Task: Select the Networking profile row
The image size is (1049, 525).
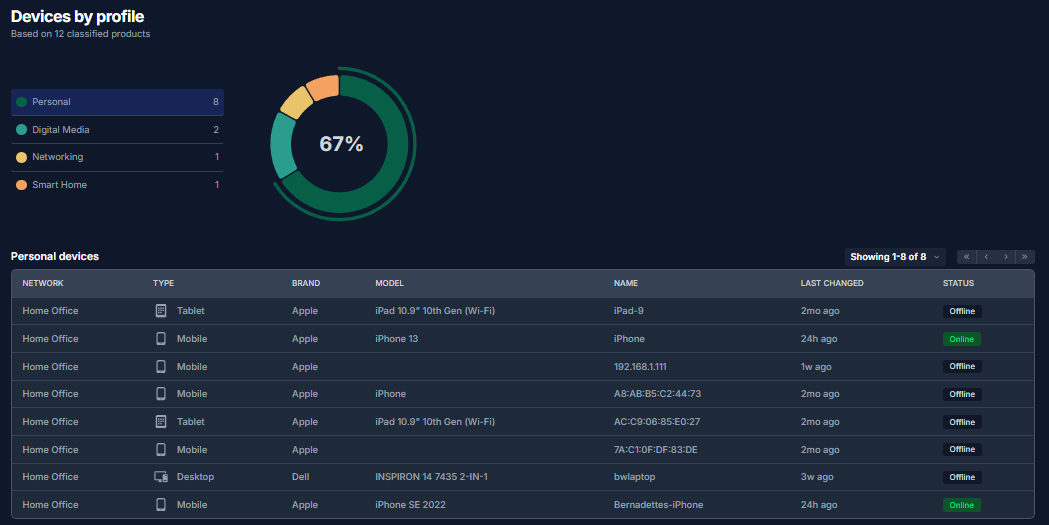Action: click(x=117, y=157)
